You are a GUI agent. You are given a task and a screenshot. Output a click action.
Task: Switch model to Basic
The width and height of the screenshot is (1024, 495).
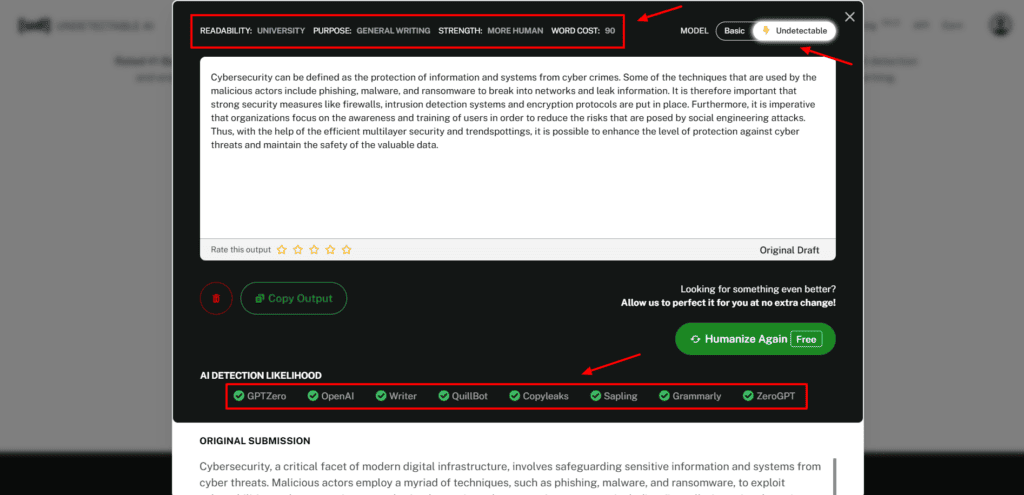pos(734,31)
